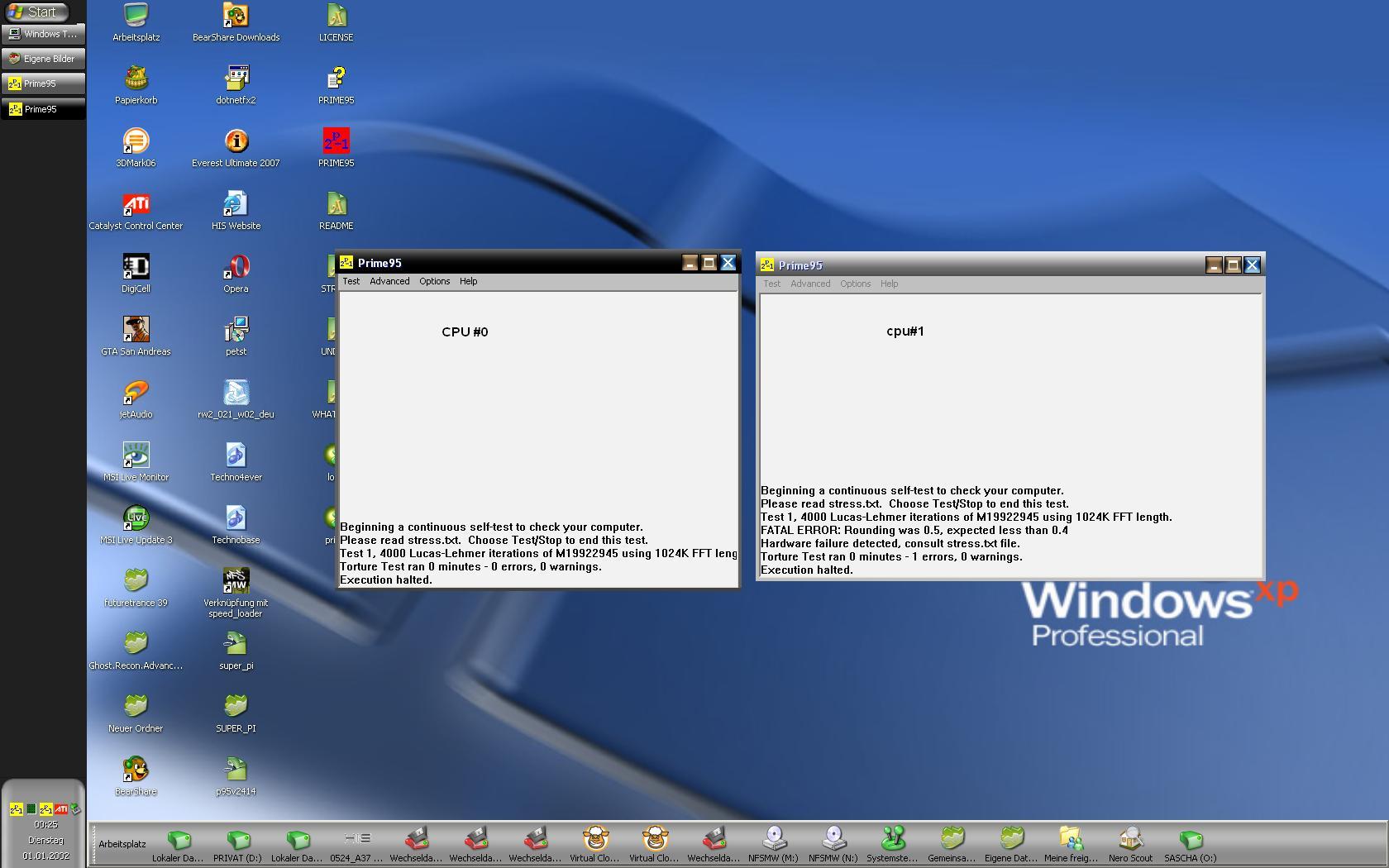1389x868 pixels.
Task: Select the dotnetfx2 installer icon
Action: (x=236, y=85)
